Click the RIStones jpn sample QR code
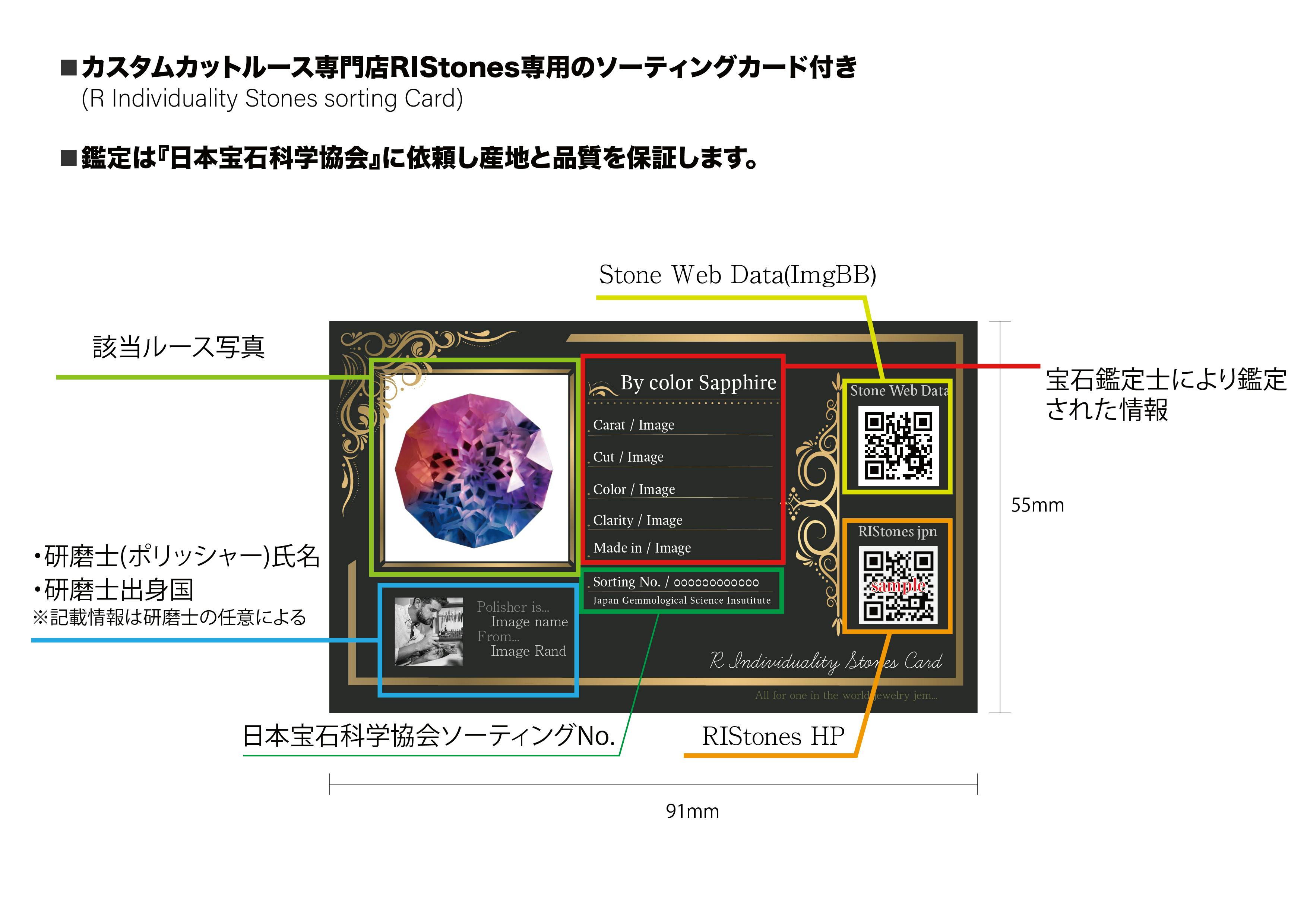Viewport: 1307px width, 924px height. coord(898,585)
